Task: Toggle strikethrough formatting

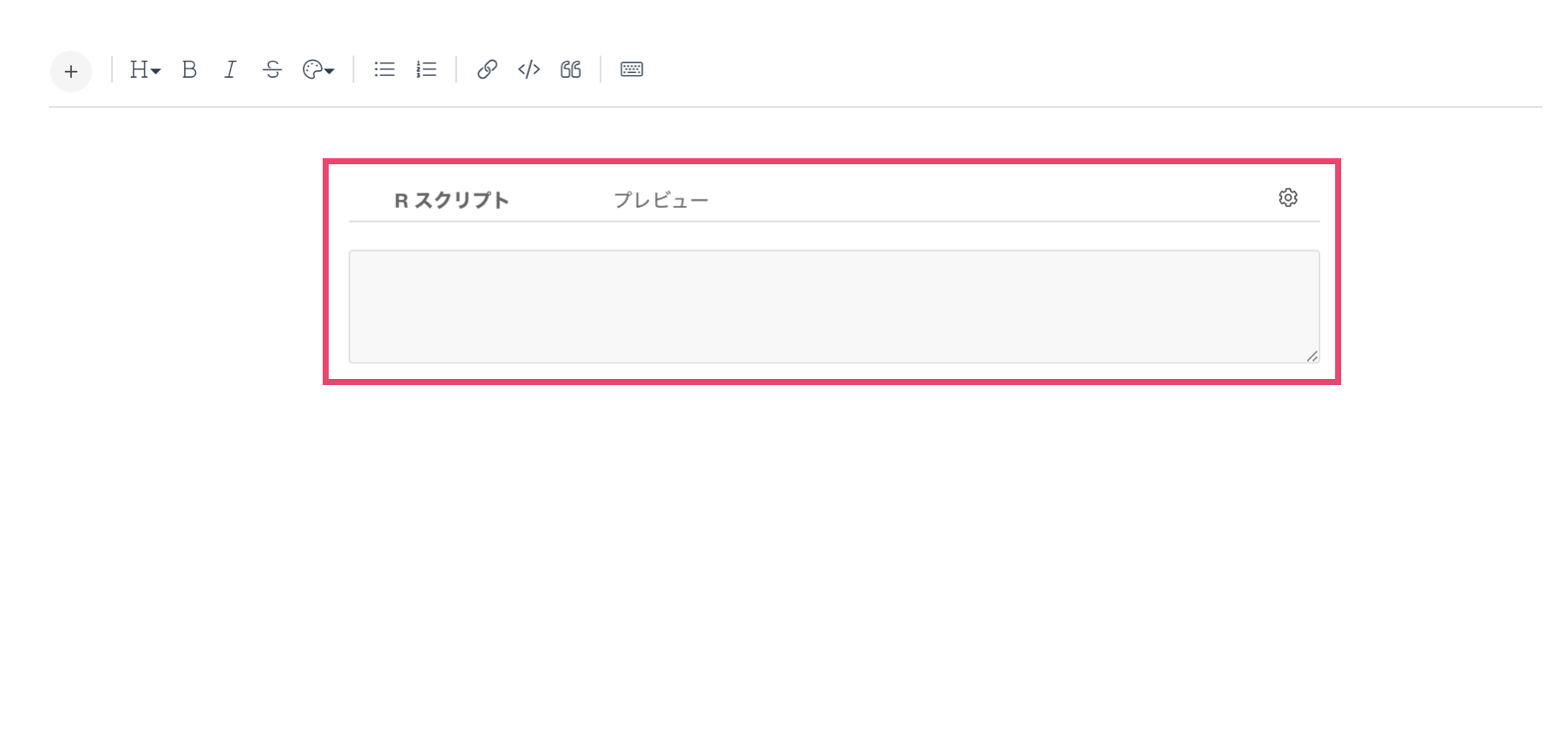Action: (x=272, y=69)
